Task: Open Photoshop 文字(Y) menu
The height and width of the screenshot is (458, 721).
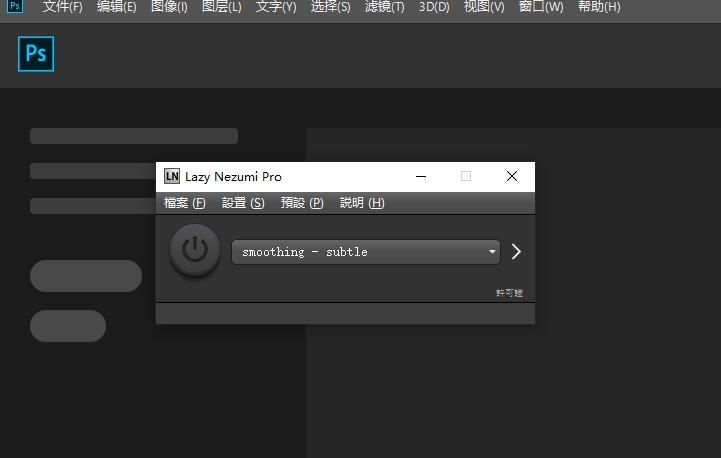Action: [276, 7]
